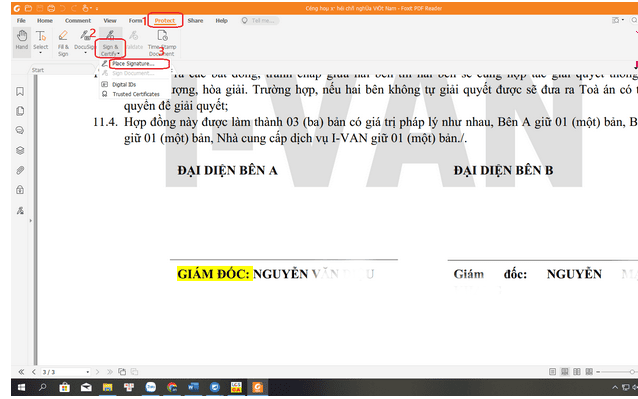Switch to the Home ribbon tab
The image size is (638, 399).
coord(45,21)
